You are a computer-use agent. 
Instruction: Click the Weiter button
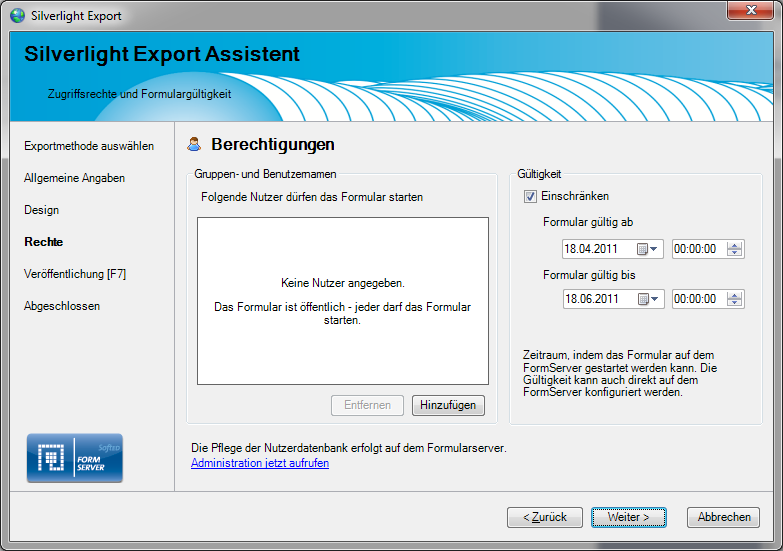(x=627, y=517)
